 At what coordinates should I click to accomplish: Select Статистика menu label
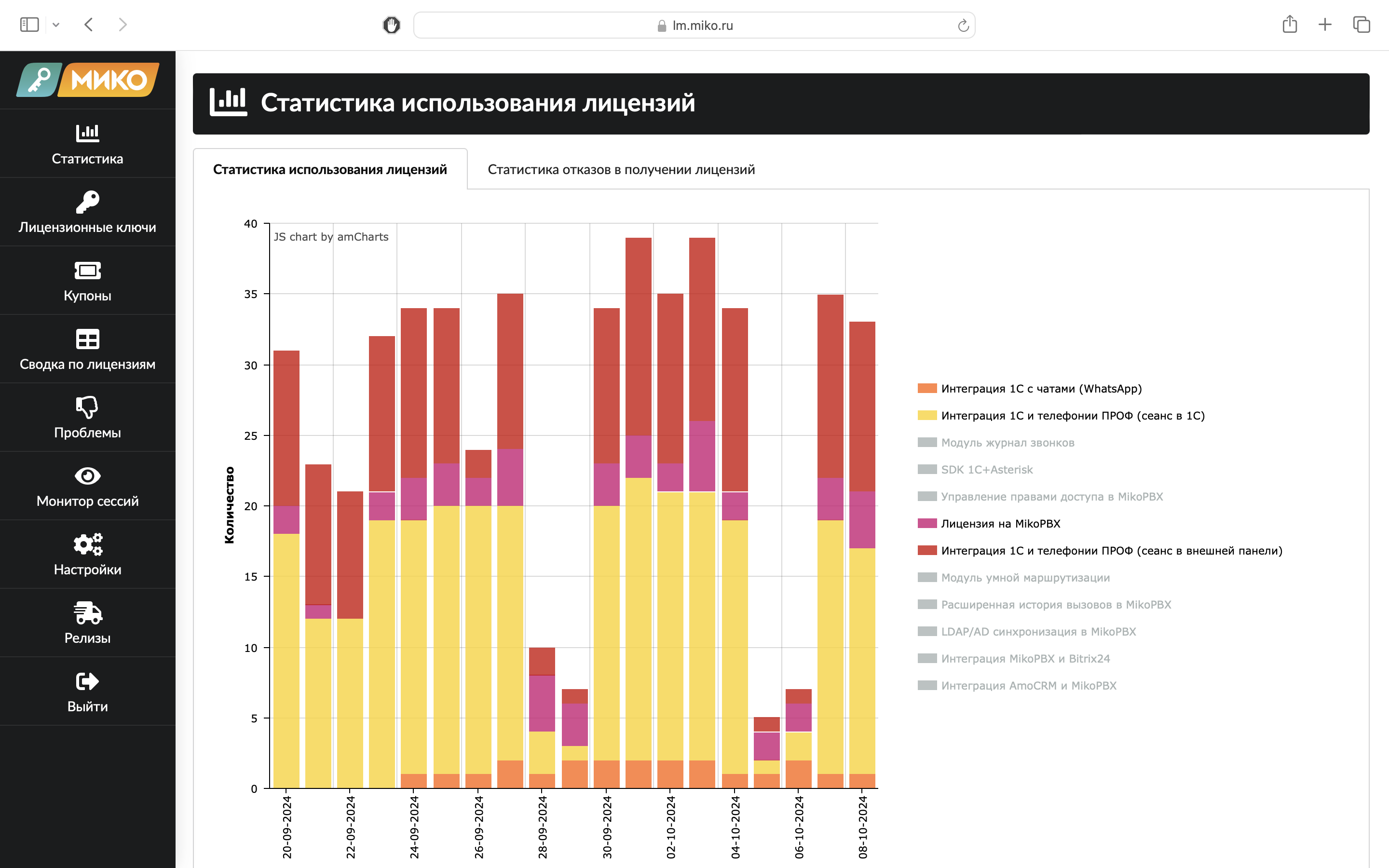point(87,159)
